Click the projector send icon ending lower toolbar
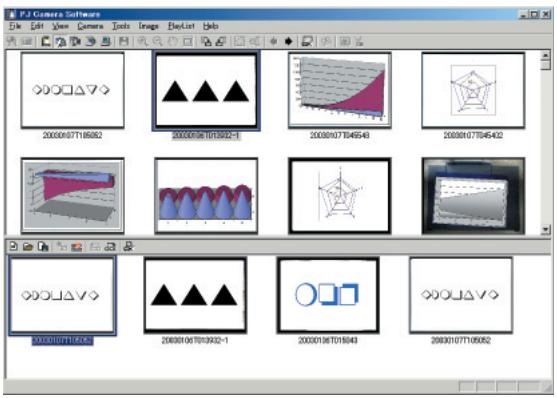 [128, 246]
